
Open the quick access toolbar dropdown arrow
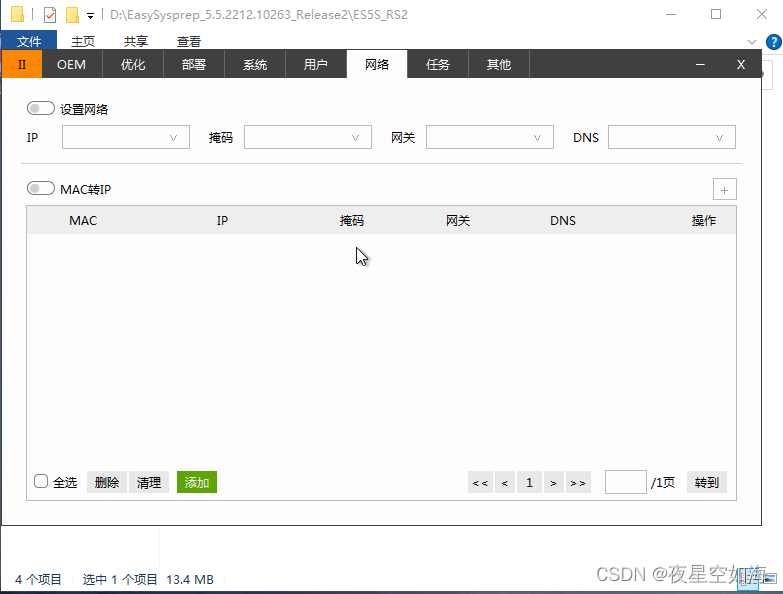pos(90,16)
